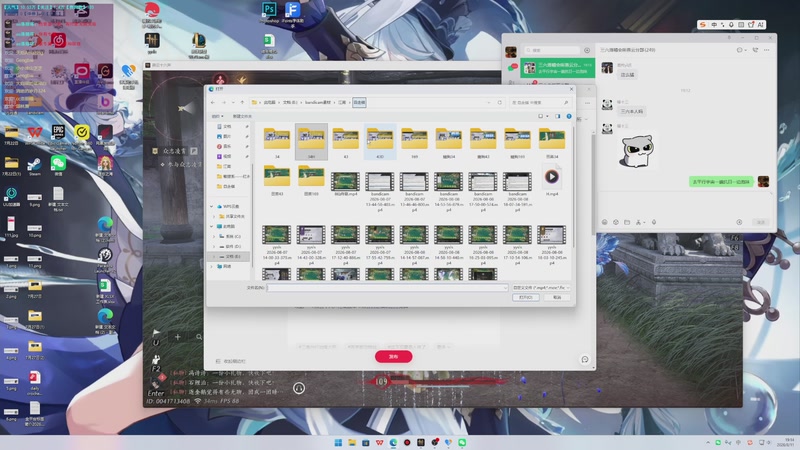Expand the C: drive tree node
800x450 pixels.
[214, 236]
